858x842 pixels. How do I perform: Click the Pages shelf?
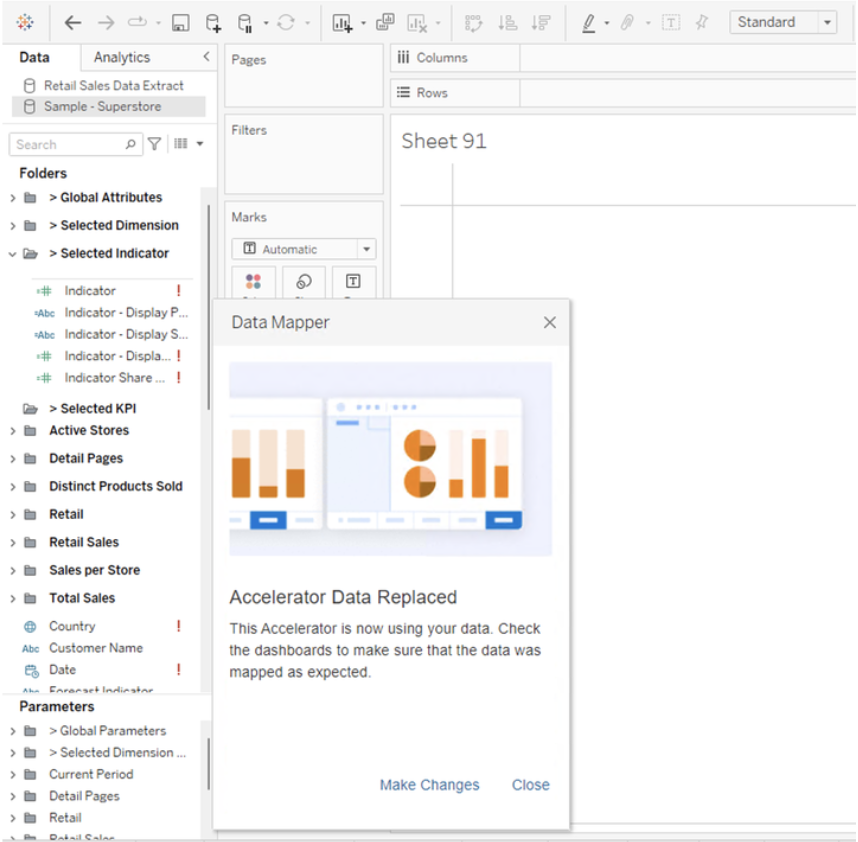point(304,76)
